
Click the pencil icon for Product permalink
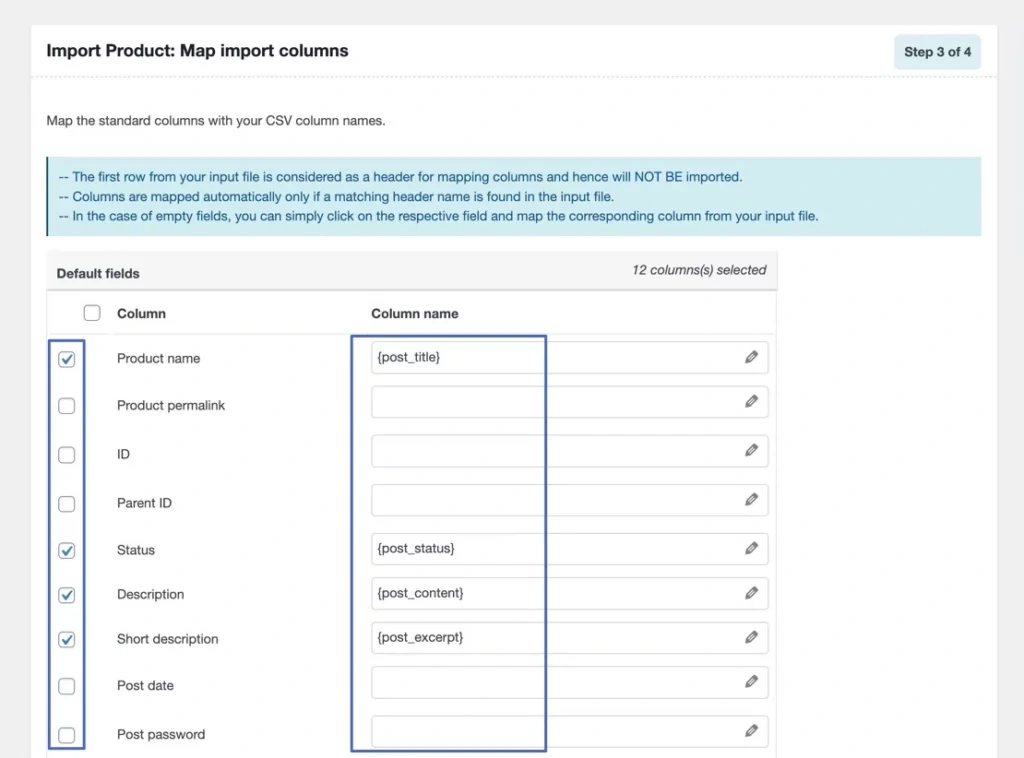click(x=751, y=402)
